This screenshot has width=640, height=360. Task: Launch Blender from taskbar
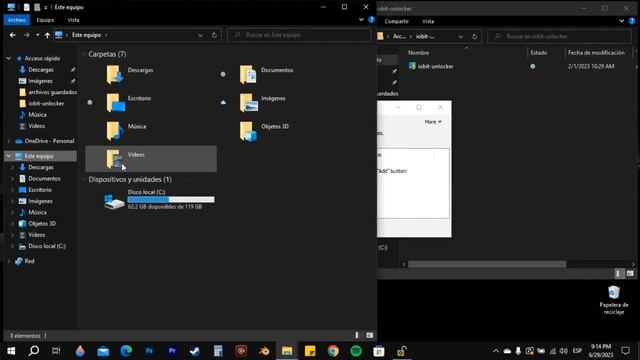point(264,351)
